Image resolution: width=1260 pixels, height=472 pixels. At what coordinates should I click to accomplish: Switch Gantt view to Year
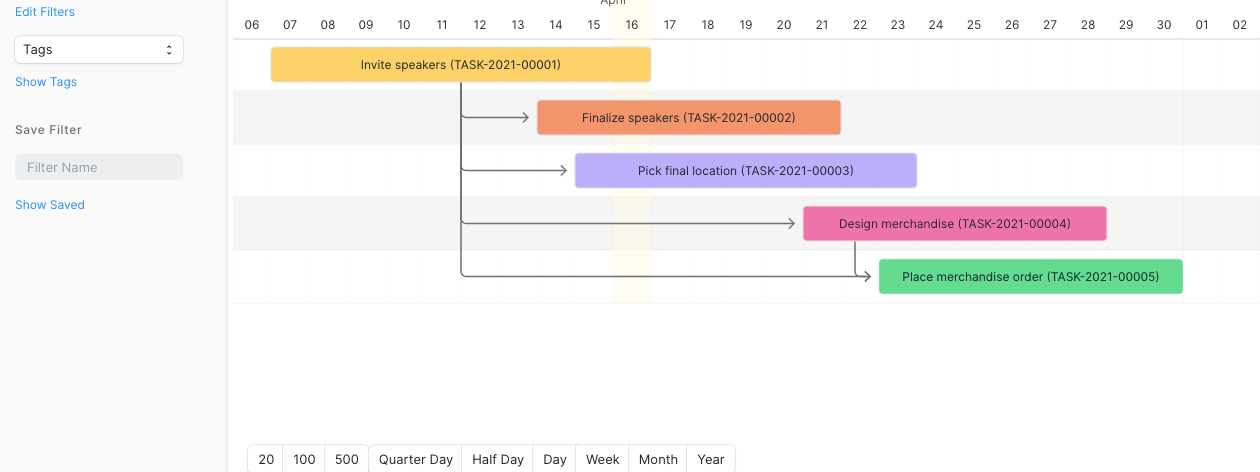(x=711, y=459)
